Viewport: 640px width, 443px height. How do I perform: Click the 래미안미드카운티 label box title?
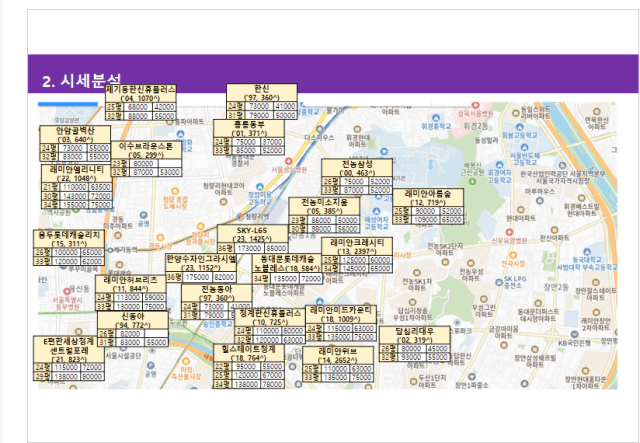point(341,310)
